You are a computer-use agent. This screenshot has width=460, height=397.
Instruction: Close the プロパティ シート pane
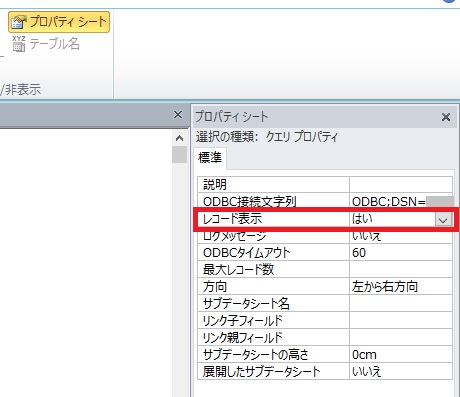446,117
